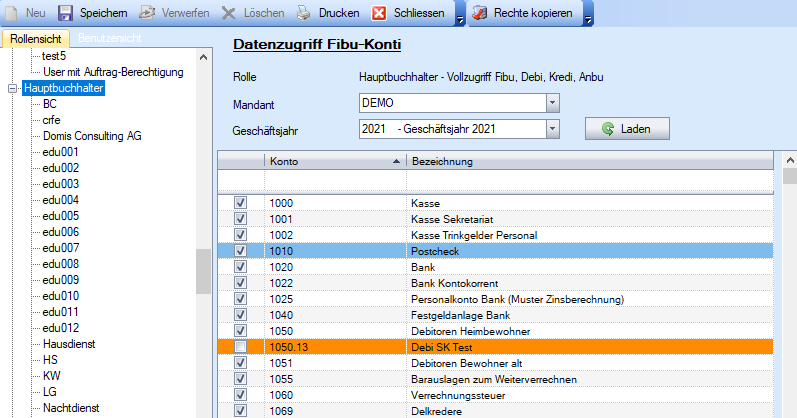Viewport: 797px width, 418px height.
Task: Click the Verwerfen toolbar icon
Action: click(147, 13)
